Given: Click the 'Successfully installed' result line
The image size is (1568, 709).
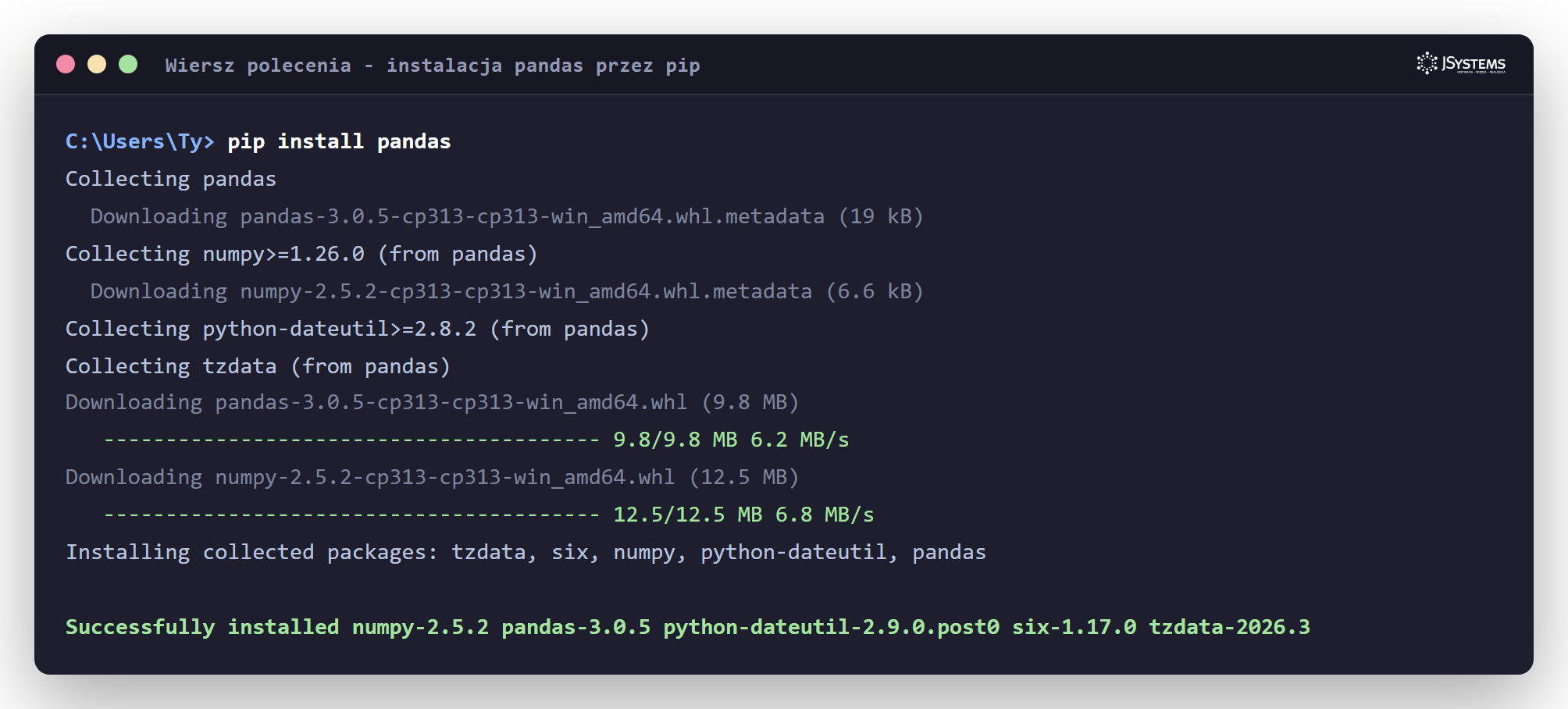Looking at the screenshot, I should [x=688, y=627].
